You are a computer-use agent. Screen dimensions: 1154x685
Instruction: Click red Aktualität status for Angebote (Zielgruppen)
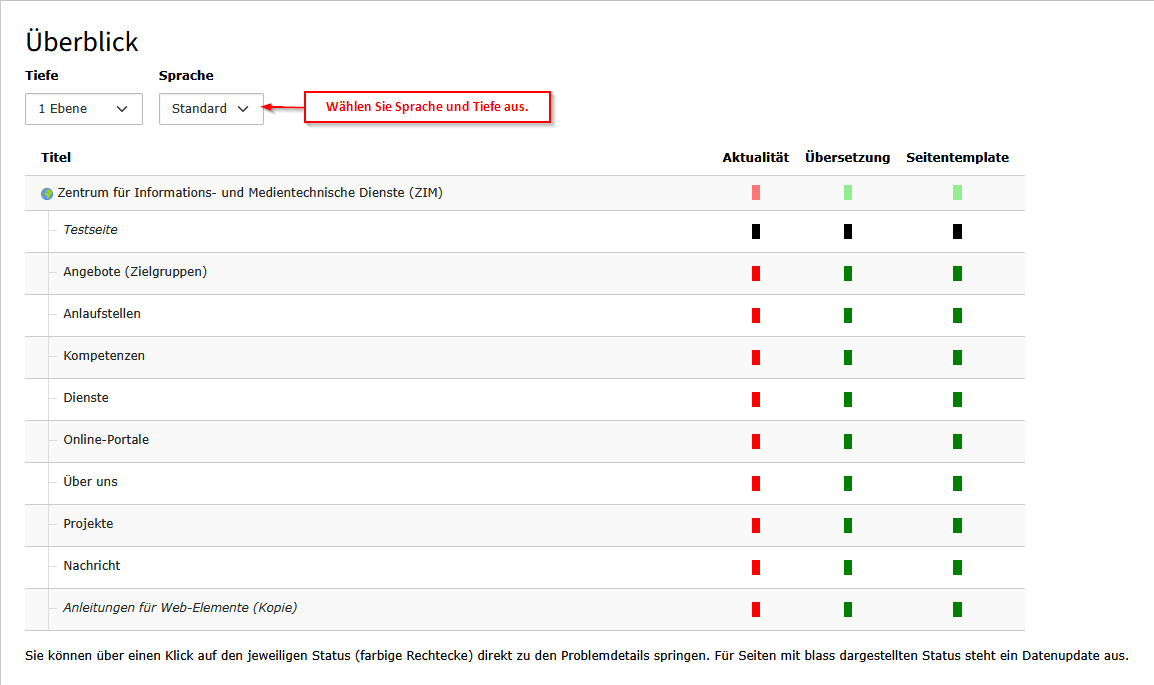click(756, 273)
